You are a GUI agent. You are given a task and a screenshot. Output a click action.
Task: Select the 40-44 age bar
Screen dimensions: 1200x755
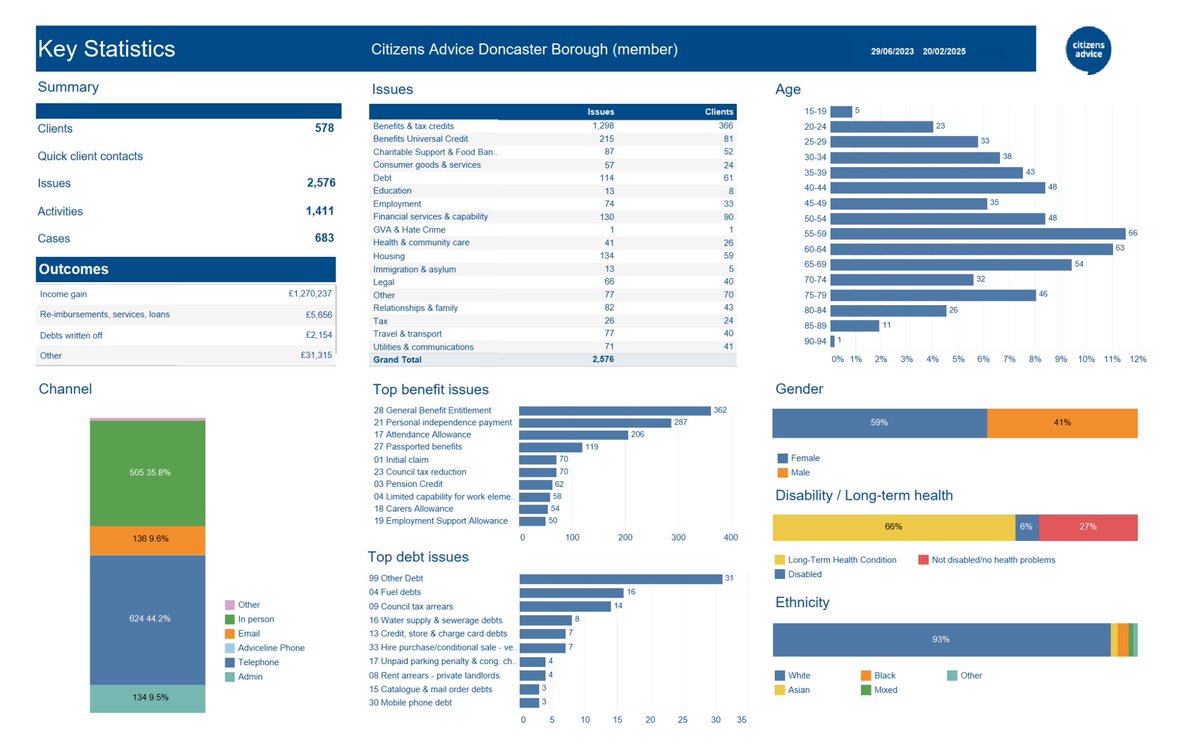938,187
